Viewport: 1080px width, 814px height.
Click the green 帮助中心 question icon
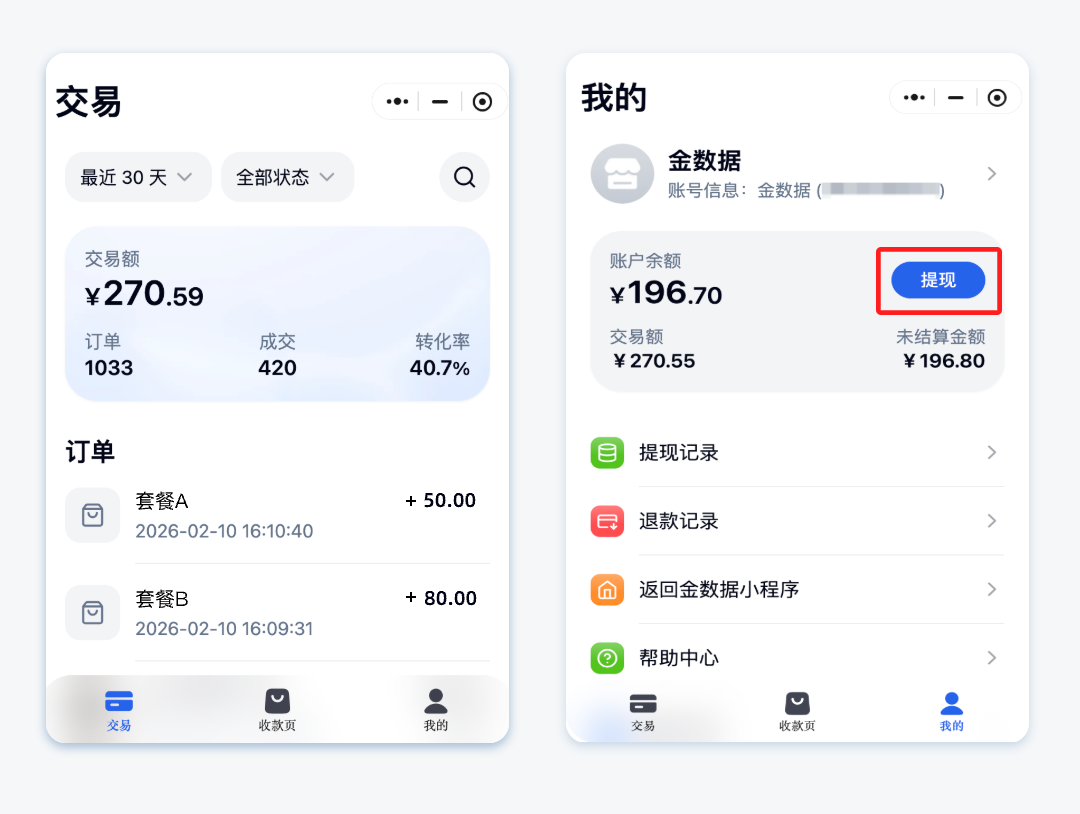click(x=607, y=658)
